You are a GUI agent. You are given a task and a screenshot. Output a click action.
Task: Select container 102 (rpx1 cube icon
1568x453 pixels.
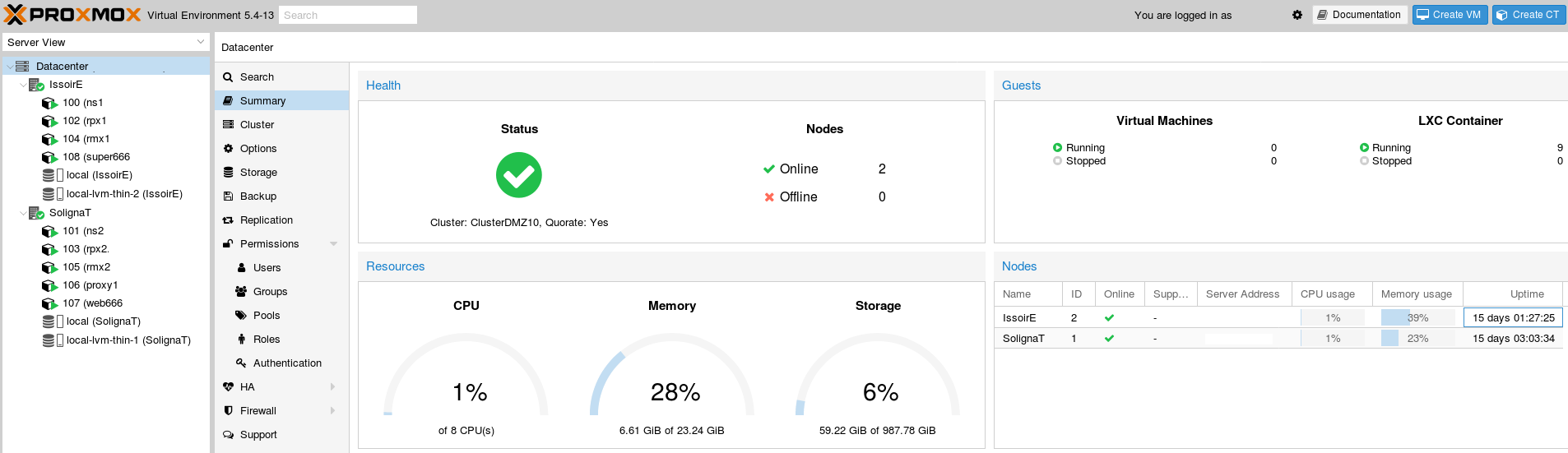49,121
